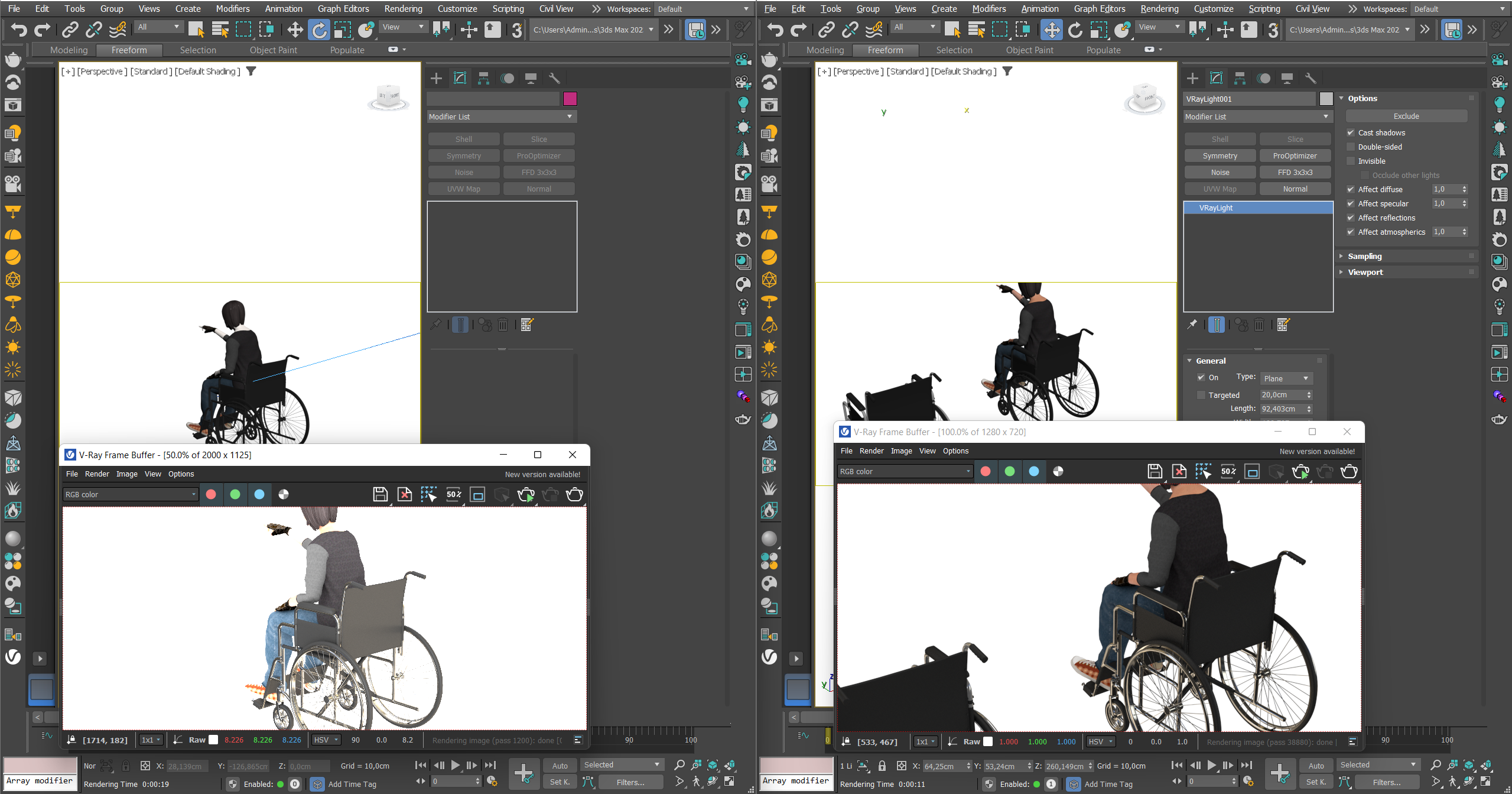Save image in left V-Ray Frame Buffer
The image size is (1512, 794).
pos(380,495)
